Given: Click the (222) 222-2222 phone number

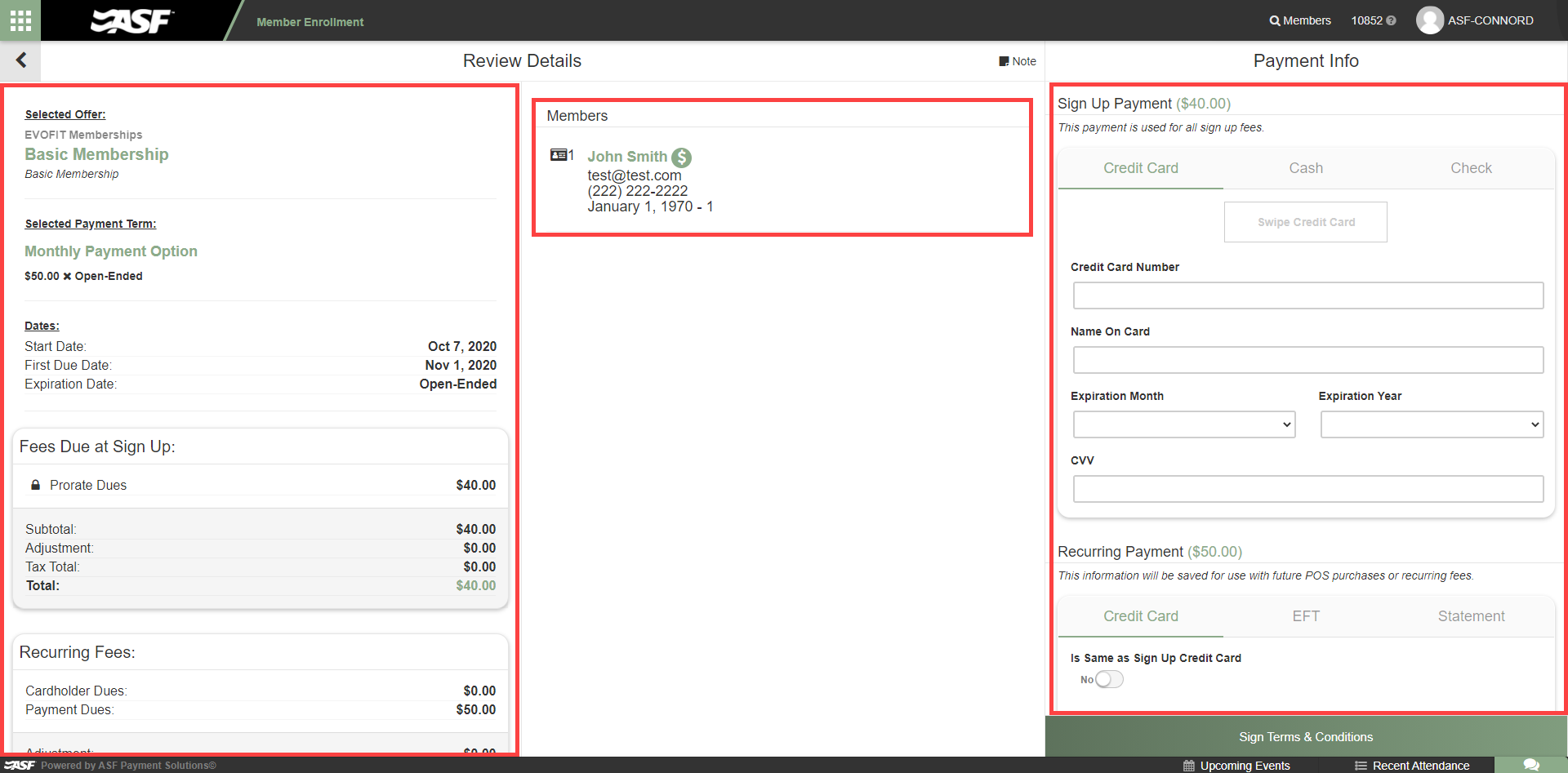Looking at the screenshot, I should 638,191.
